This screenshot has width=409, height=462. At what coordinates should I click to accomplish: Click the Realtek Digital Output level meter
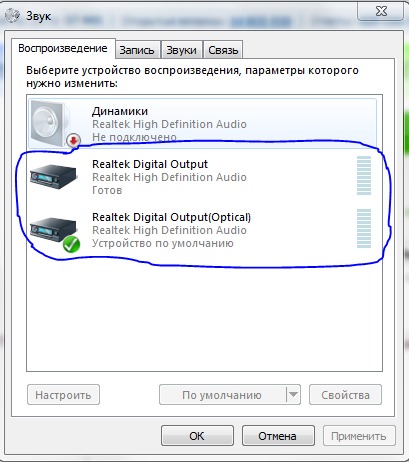tap(364, 175)
